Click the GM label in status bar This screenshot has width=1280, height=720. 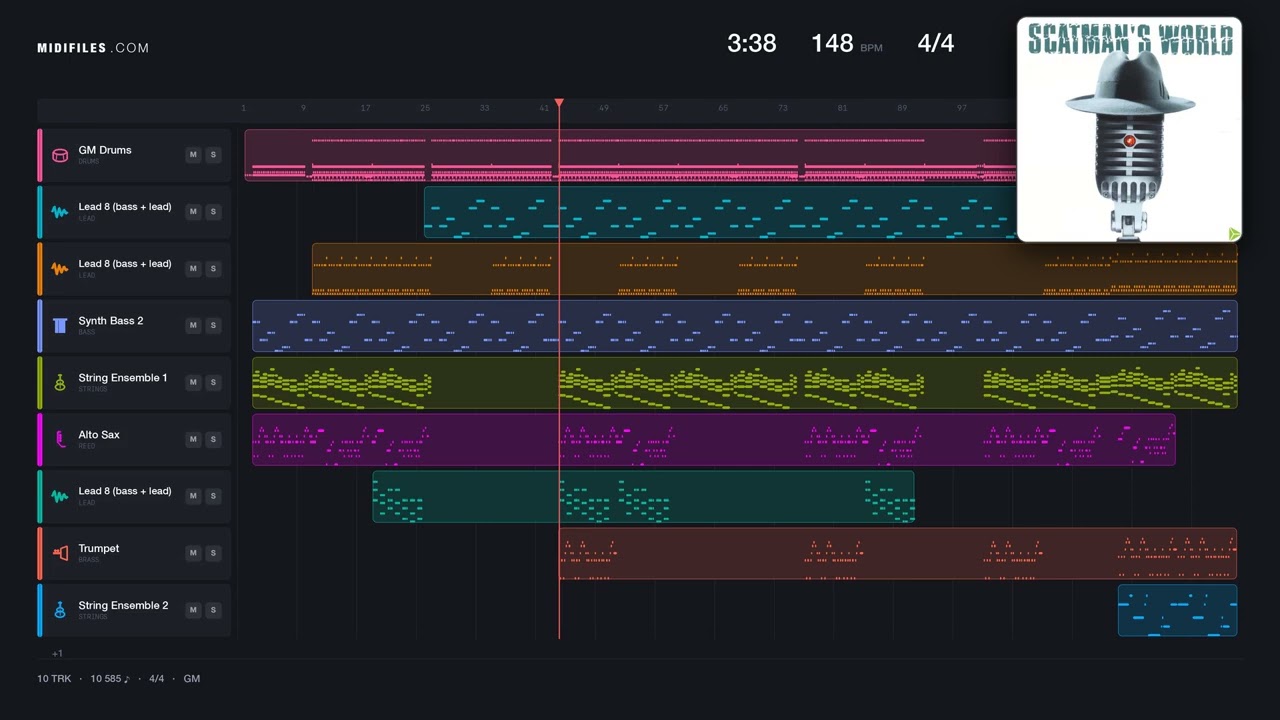pyautogui.click(x=191, y=678)
